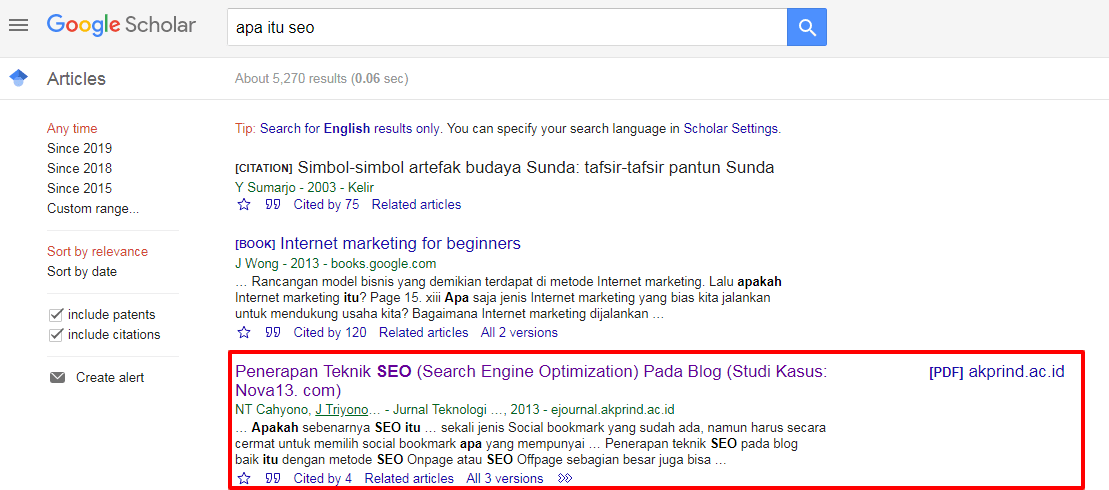Save the Sumarjo citation with star icon
1109x490 pixels.
coord(244,205)
